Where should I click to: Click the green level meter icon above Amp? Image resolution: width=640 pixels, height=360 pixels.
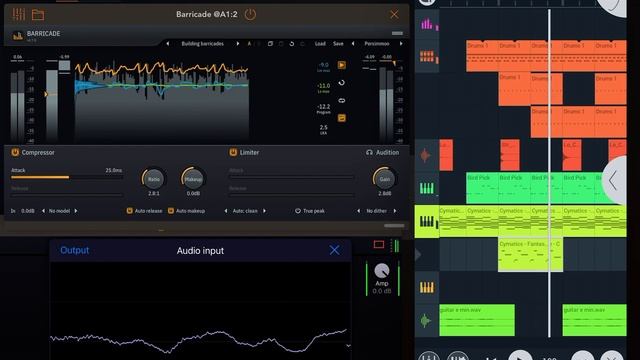395,246
